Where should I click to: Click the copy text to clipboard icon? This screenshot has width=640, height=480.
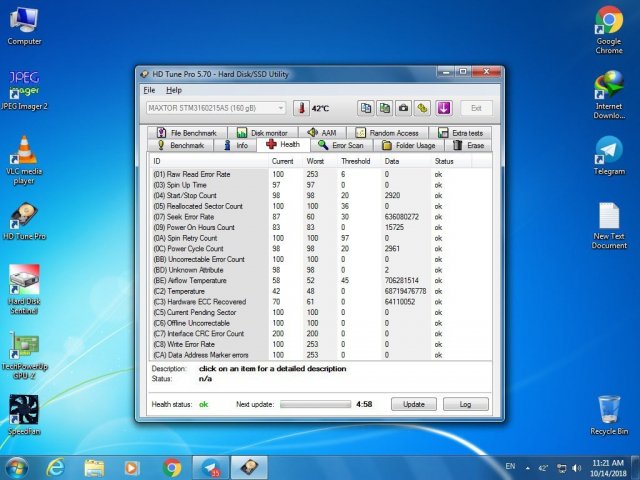coord(367,108)
